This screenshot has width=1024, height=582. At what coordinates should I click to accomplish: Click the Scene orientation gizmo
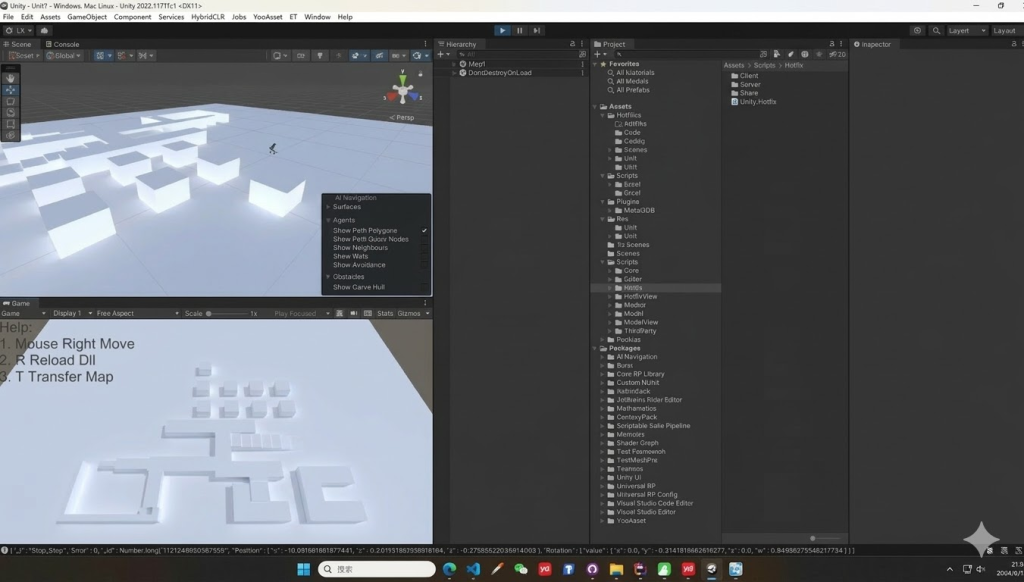[x=403, y=90]
